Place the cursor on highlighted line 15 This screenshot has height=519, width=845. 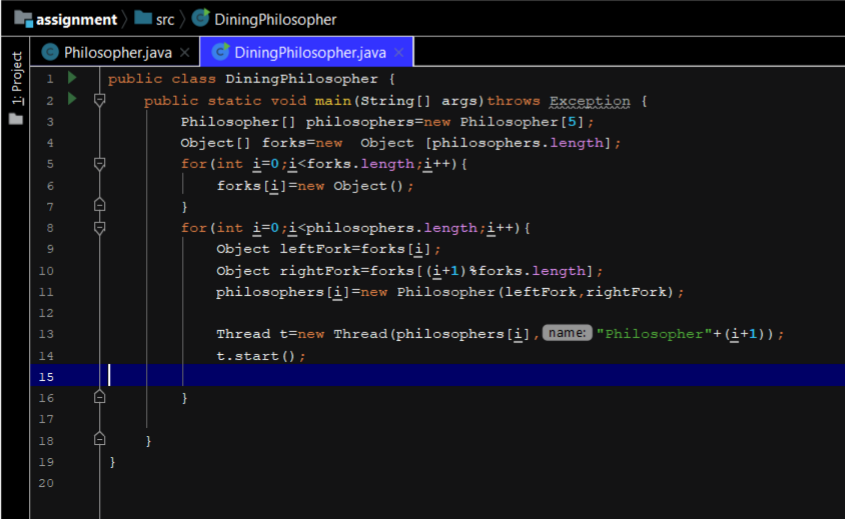pyautogui.click(x=438, y=376)
